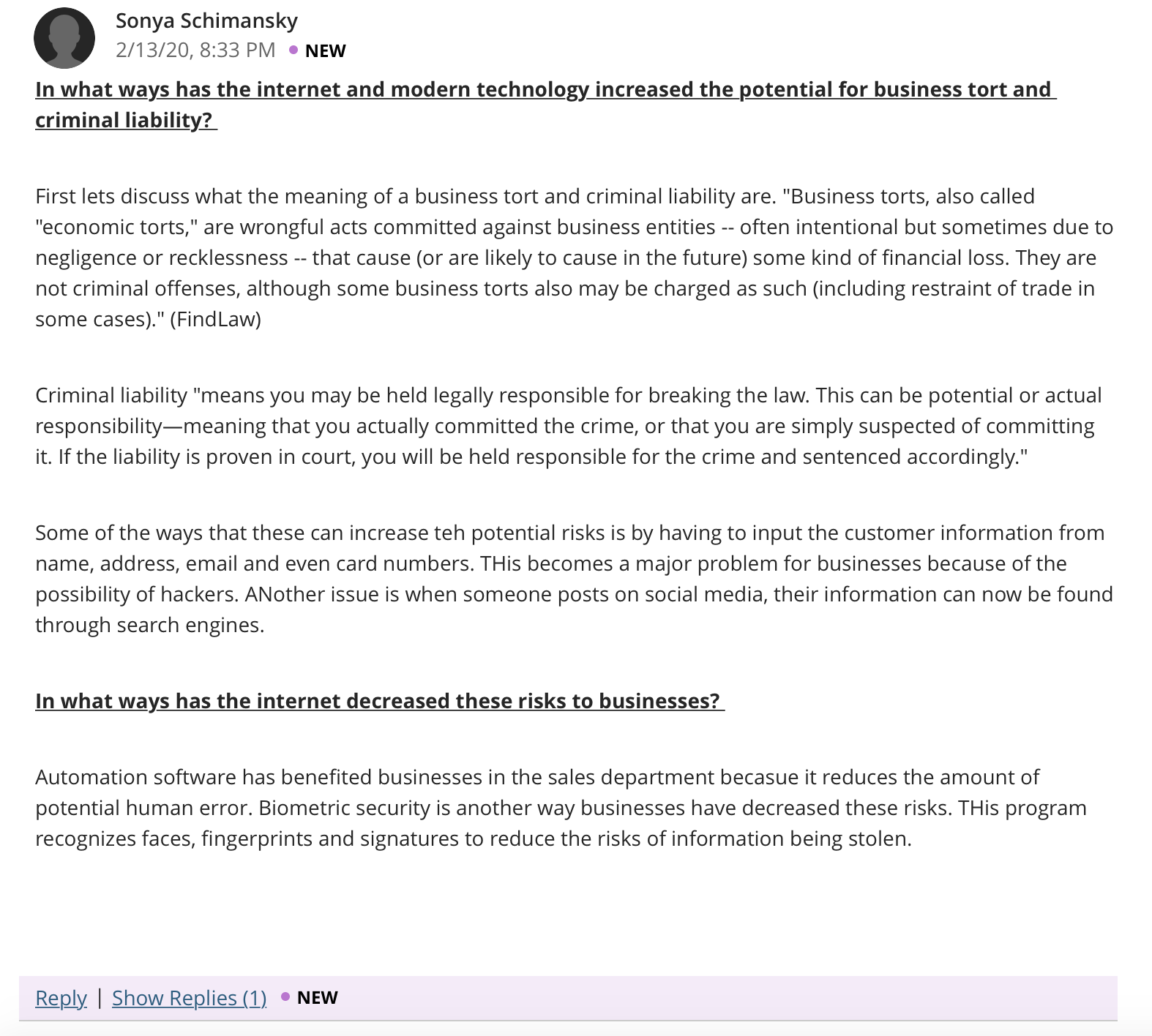The image size is (1152, 1036).
Task: Click the NEW badge next to the timestamp
Action: 325,50
